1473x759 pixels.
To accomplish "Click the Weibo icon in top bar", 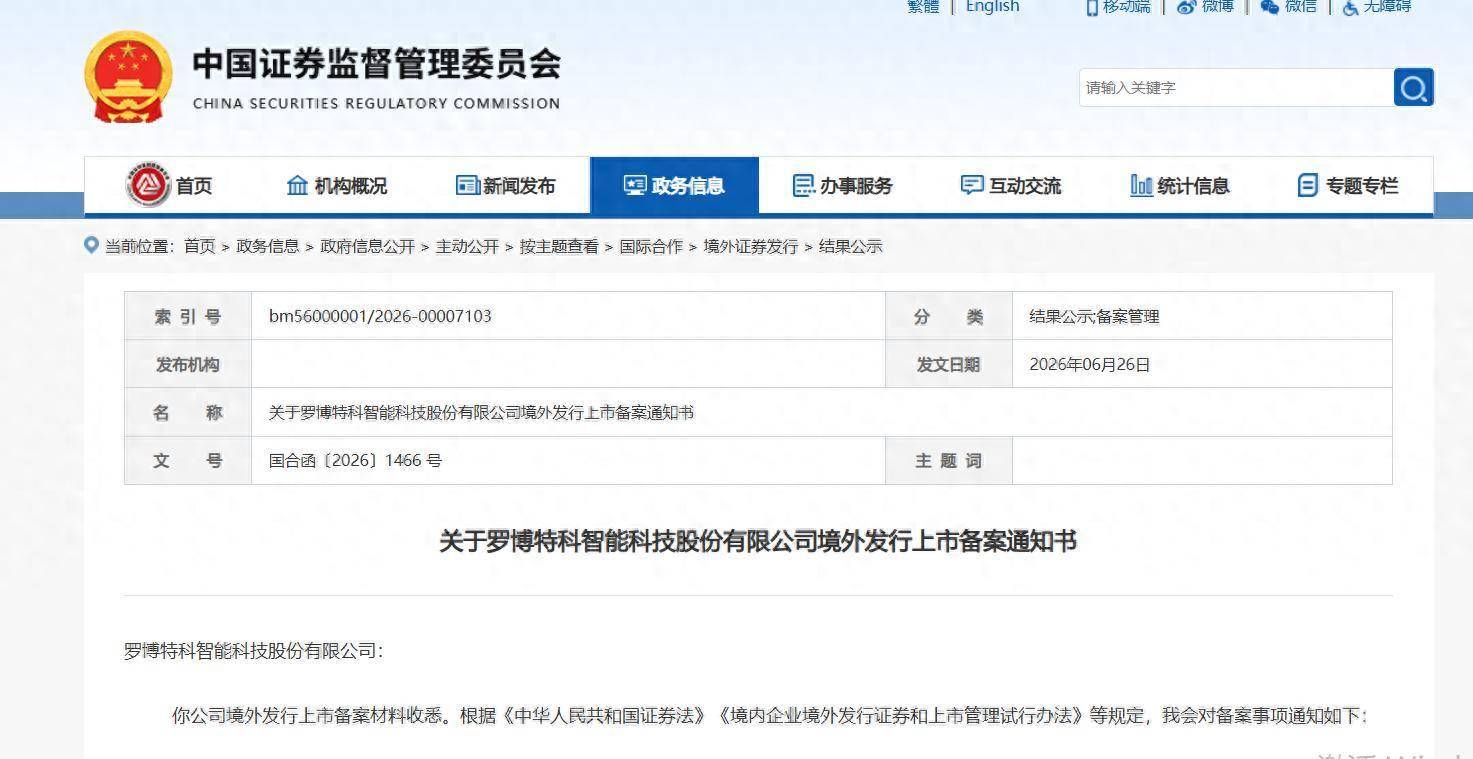I will [x=1186, y=7].
